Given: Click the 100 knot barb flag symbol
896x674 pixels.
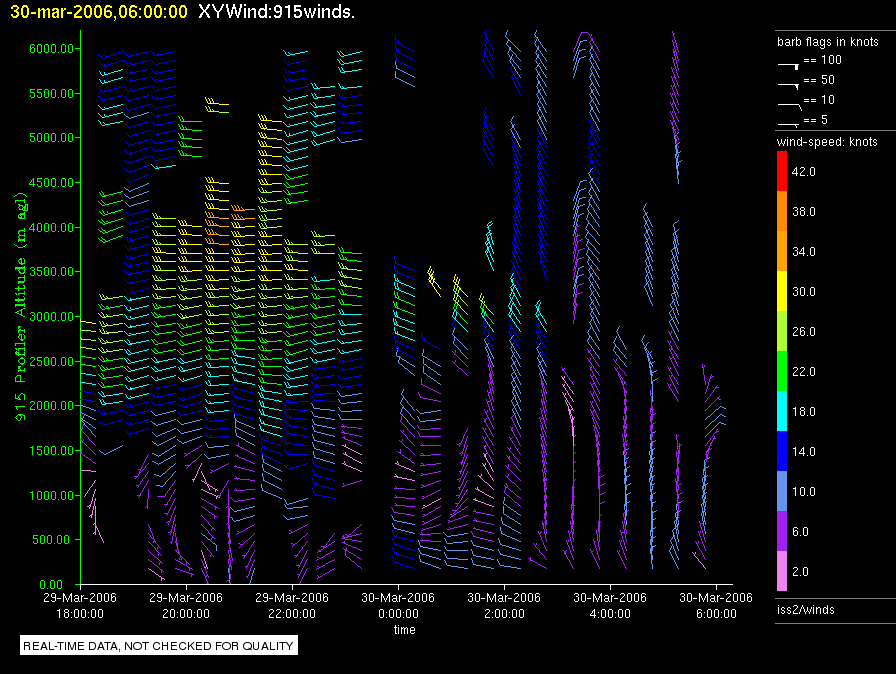Looking at the screenshot, I should click(x=789, y=63).
